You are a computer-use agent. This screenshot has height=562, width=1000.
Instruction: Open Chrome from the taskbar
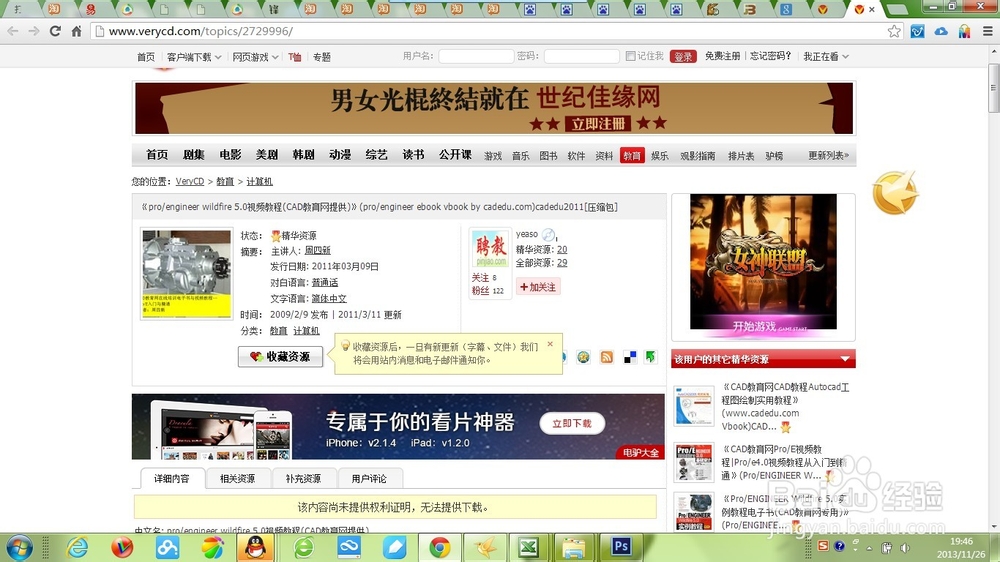point(439,548)
